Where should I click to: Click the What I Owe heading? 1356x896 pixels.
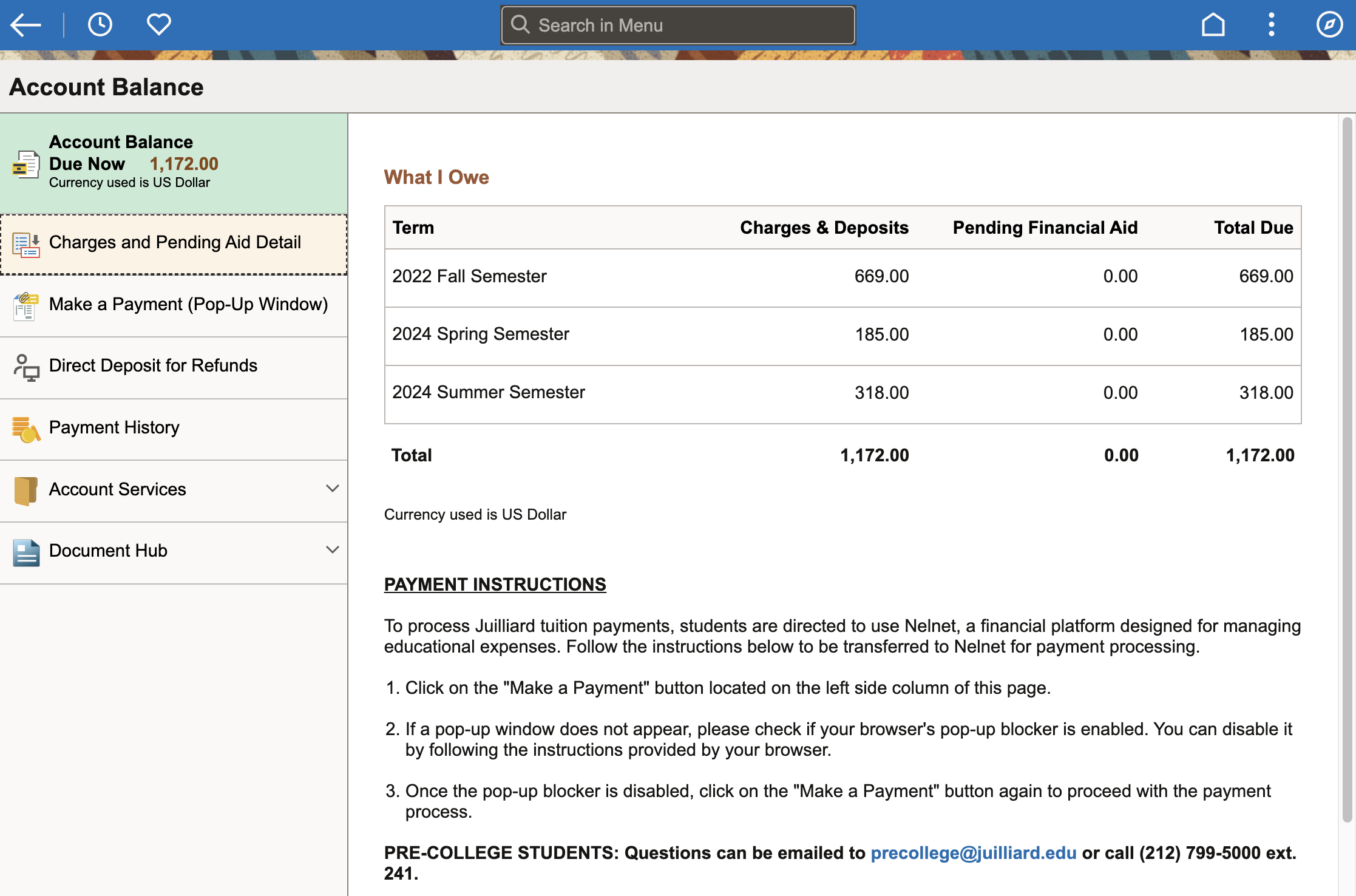(x=436, y=177)
